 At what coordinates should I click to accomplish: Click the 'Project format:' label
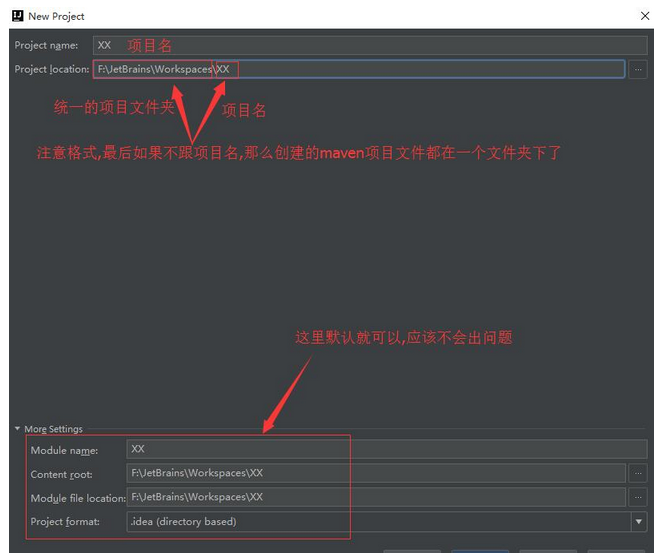tap(65, 522)
